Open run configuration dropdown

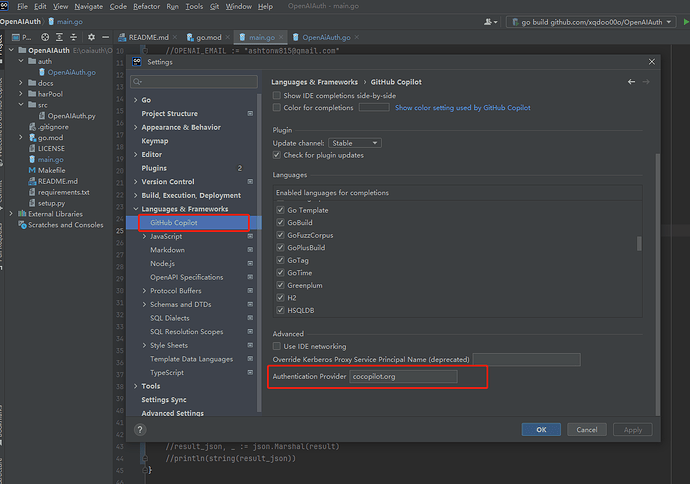click(591, 22)
